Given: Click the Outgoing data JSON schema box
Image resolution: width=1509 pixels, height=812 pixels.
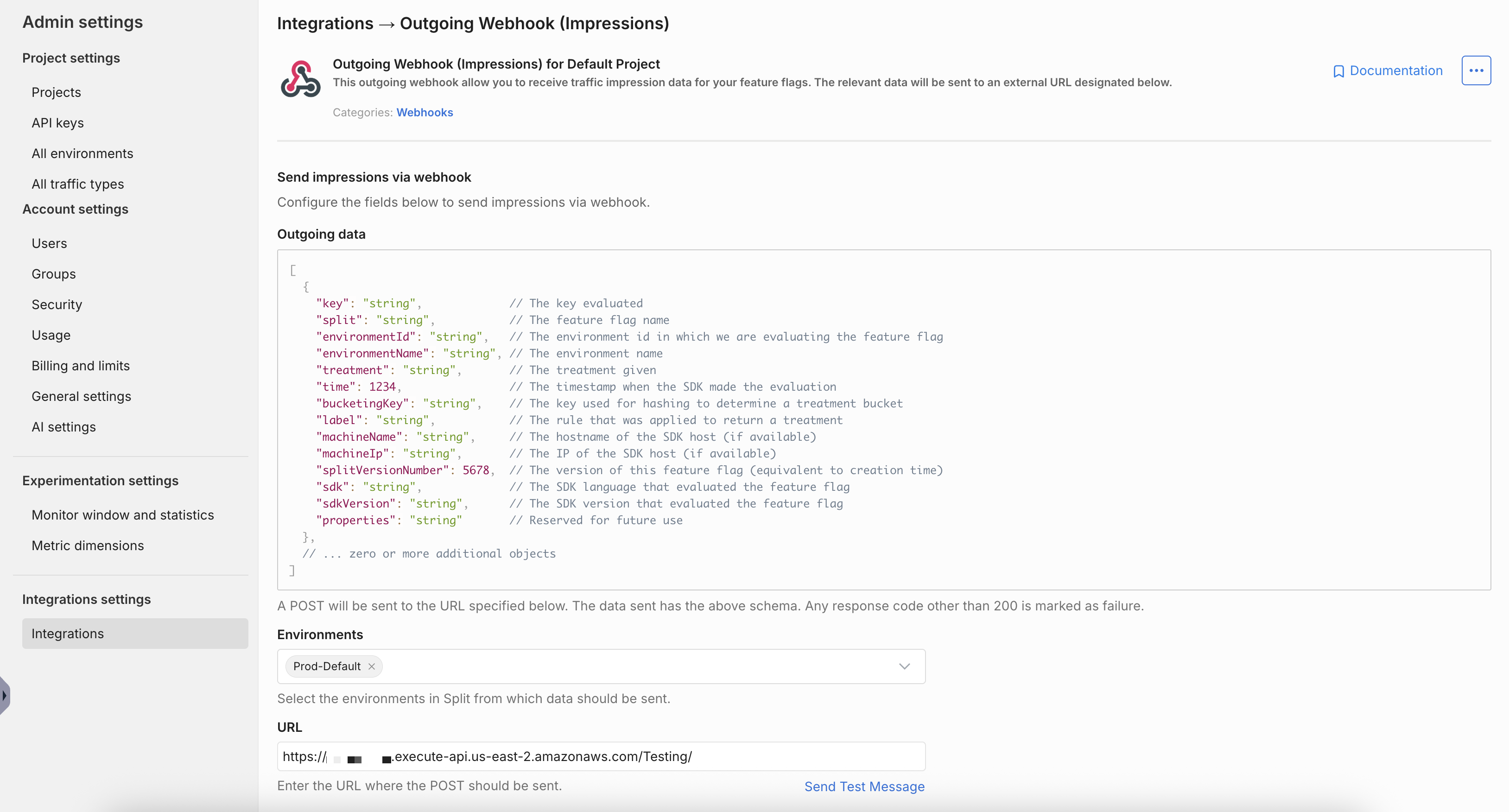Looking at the screenshot, I should click(883, 419).
